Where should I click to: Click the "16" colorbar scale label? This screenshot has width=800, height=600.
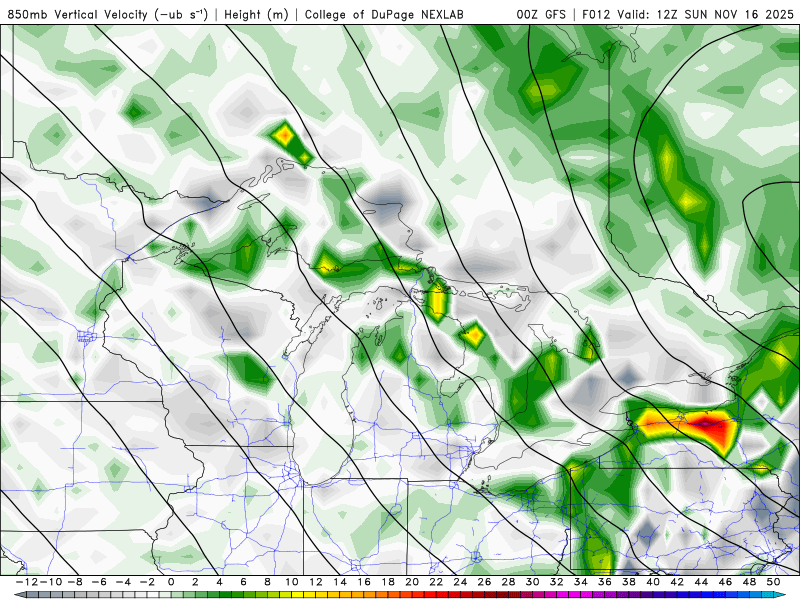pyautogui.click(x=364, y=582)
